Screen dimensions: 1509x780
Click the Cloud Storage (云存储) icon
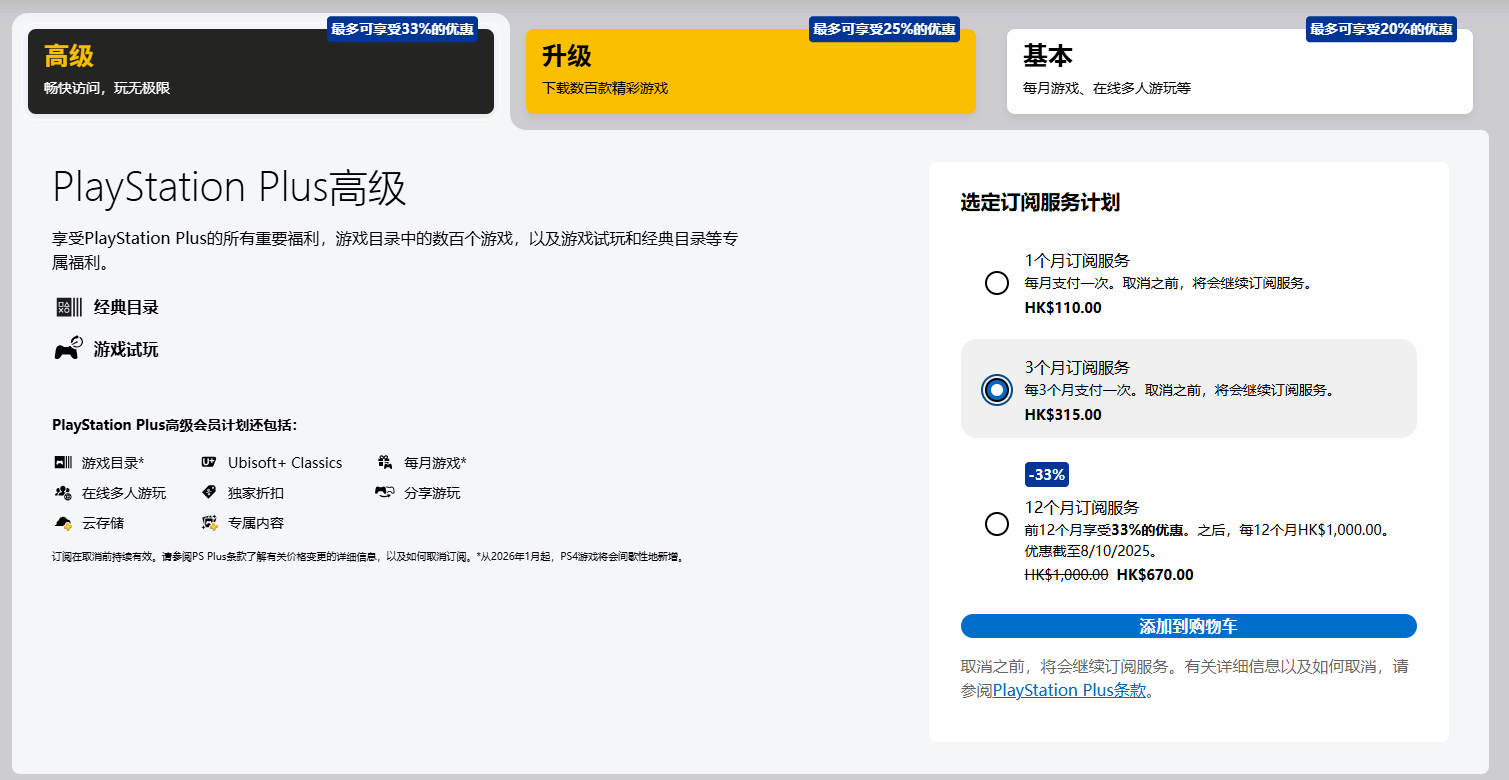tap(63, 522)
